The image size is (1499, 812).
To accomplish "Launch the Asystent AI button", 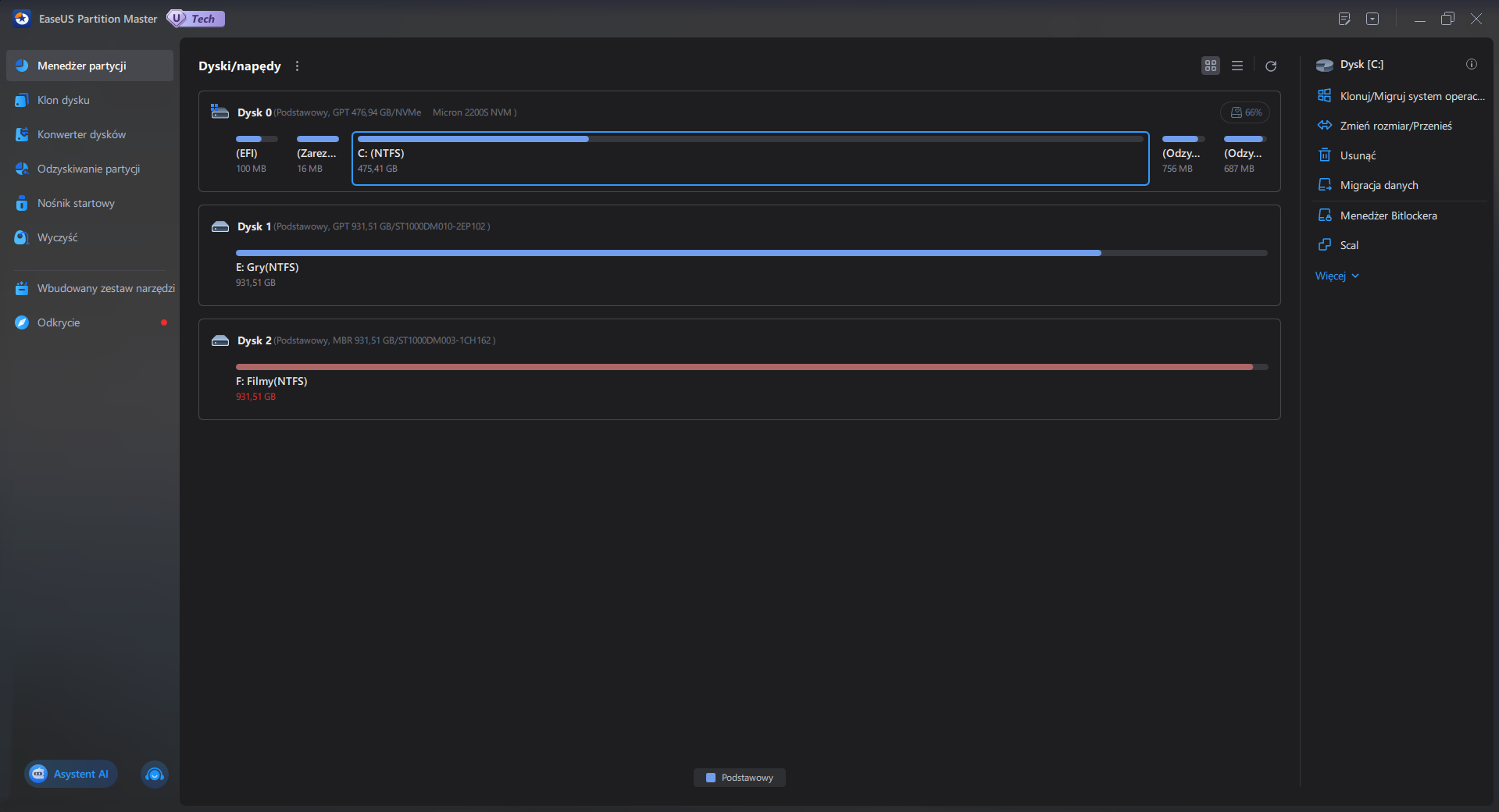I will 70,774.
